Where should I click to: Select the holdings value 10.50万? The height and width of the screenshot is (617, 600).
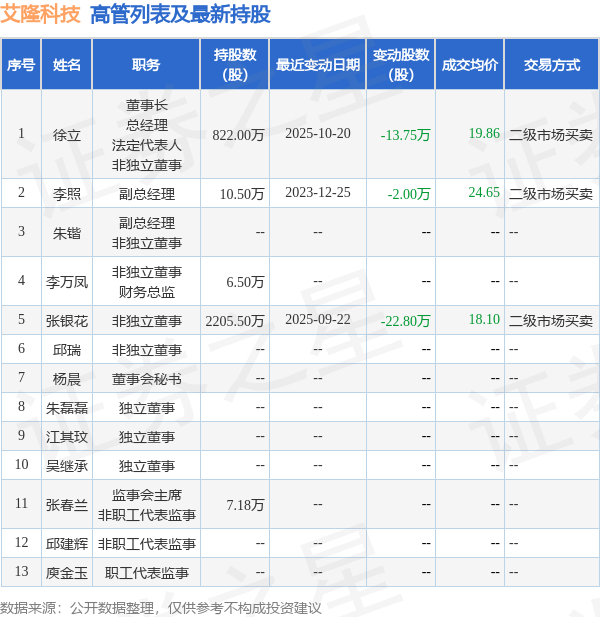[x=242, y=194]
